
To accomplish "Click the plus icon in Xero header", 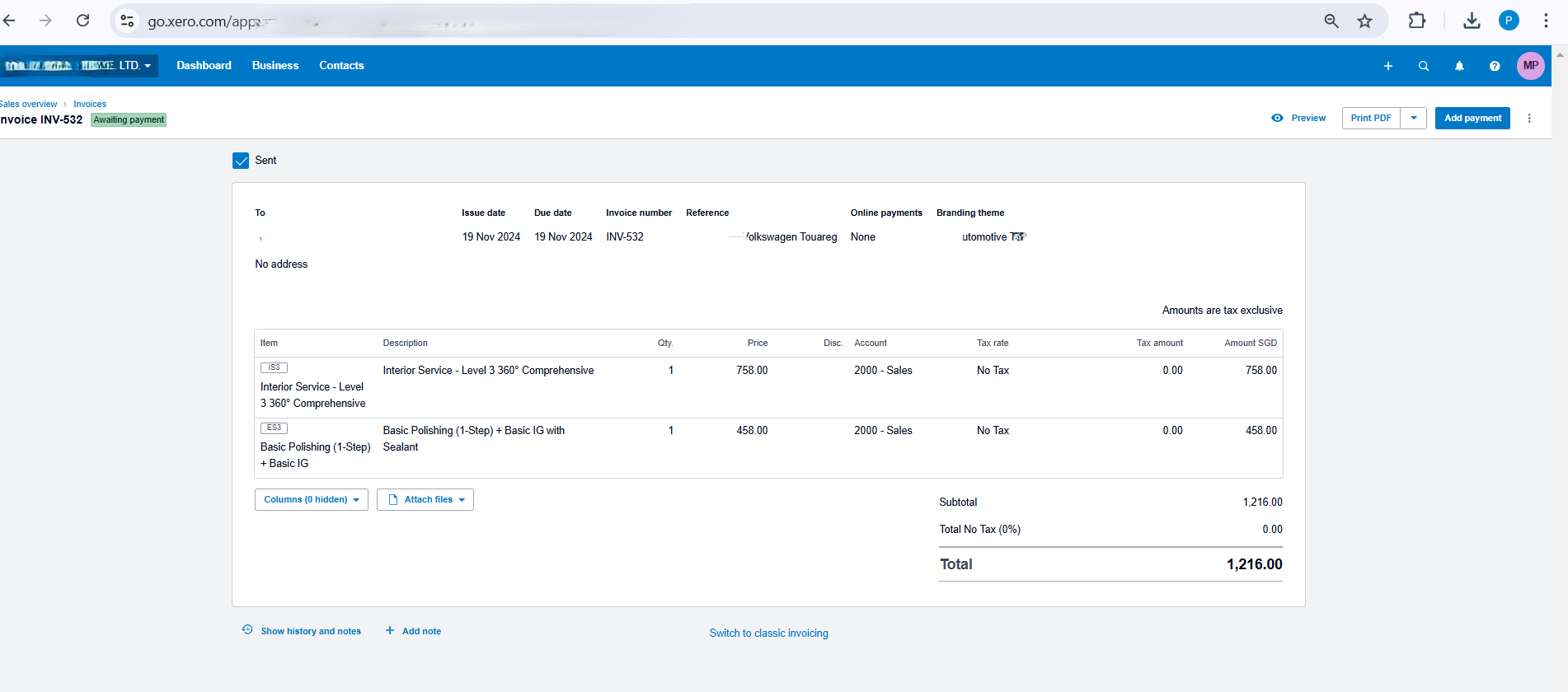I will [x=1388, y=66].
